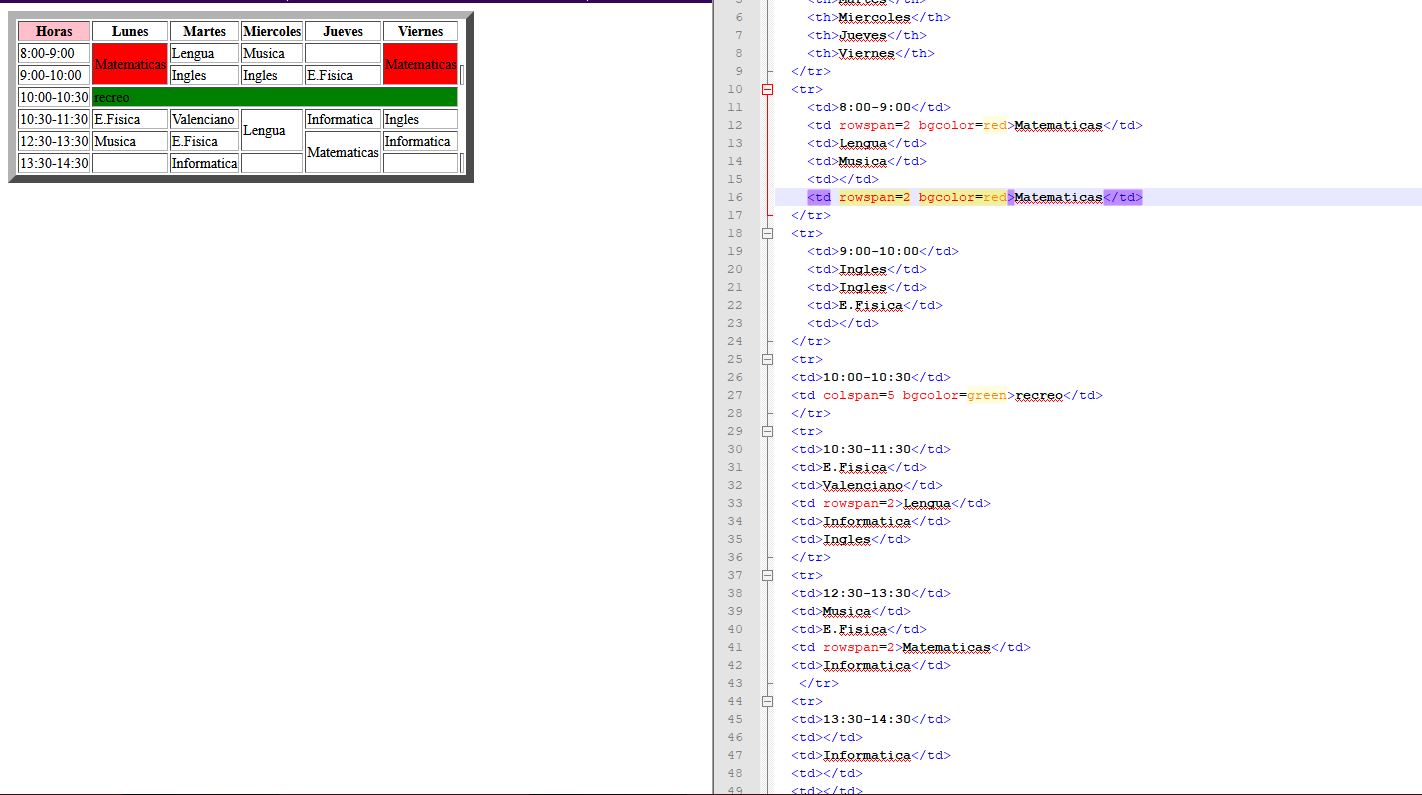1422x795 pixels.
Task: Click the Miercoles column header in table
Action: click(272, 31)
